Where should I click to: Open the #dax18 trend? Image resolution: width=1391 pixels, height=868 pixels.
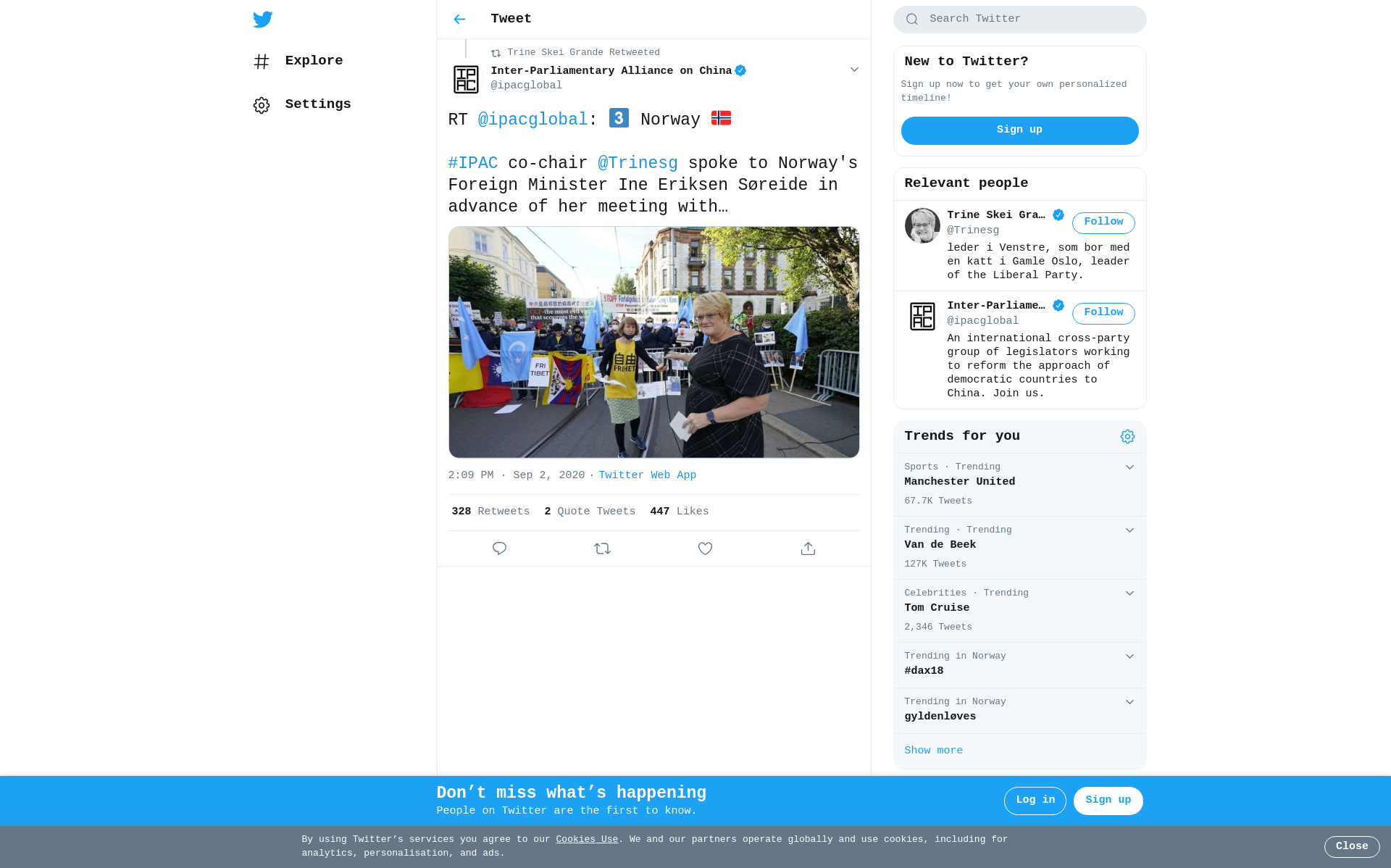pos(1019,665)
